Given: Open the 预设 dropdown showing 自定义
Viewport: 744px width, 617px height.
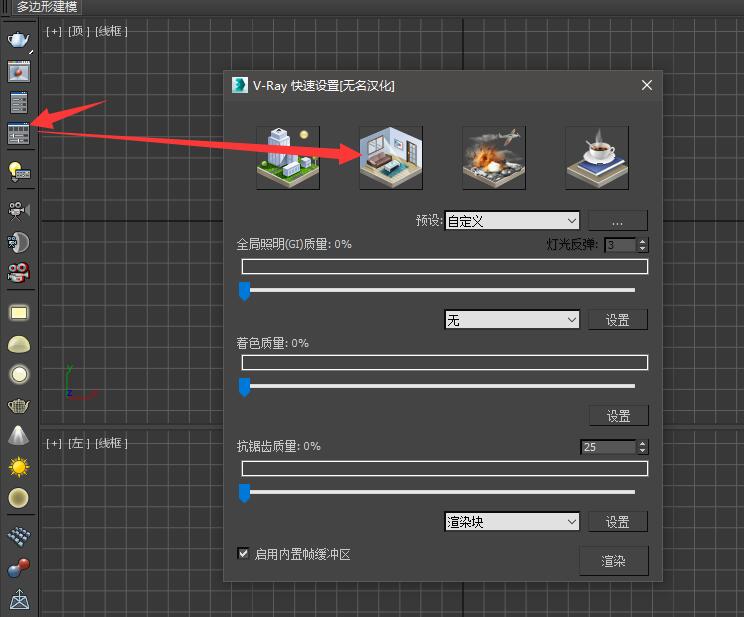Looking at the screenshot, I should click(512, 221).
